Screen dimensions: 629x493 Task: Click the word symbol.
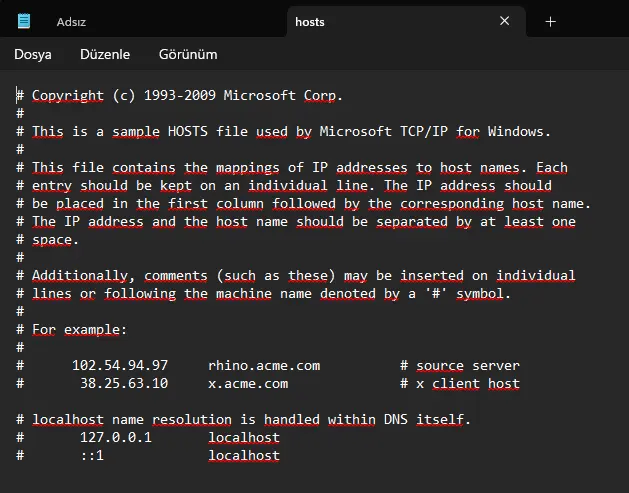483,294
